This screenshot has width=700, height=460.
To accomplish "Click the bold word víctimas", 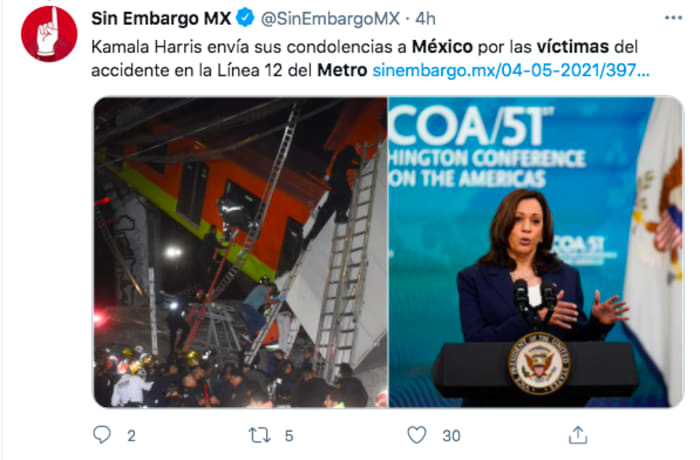I will 573,46.
